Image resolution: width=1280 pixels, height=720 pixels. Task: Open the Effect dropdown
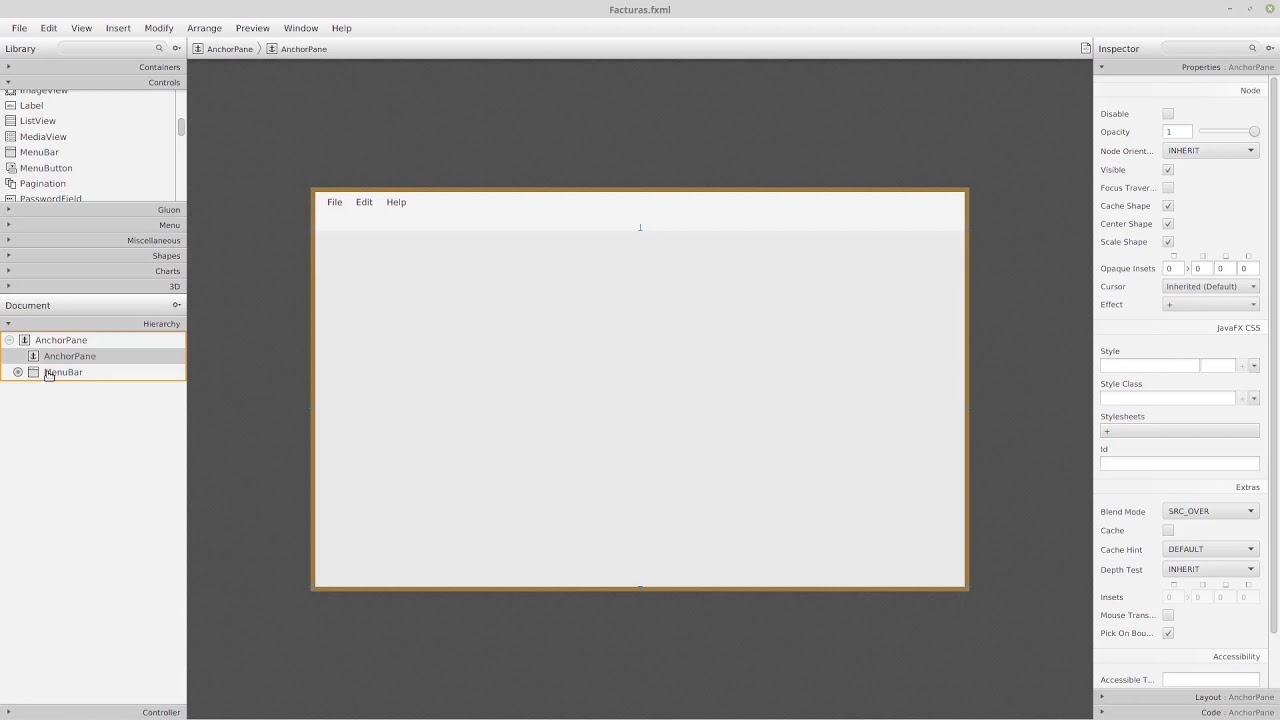(x=1211, y=305)
